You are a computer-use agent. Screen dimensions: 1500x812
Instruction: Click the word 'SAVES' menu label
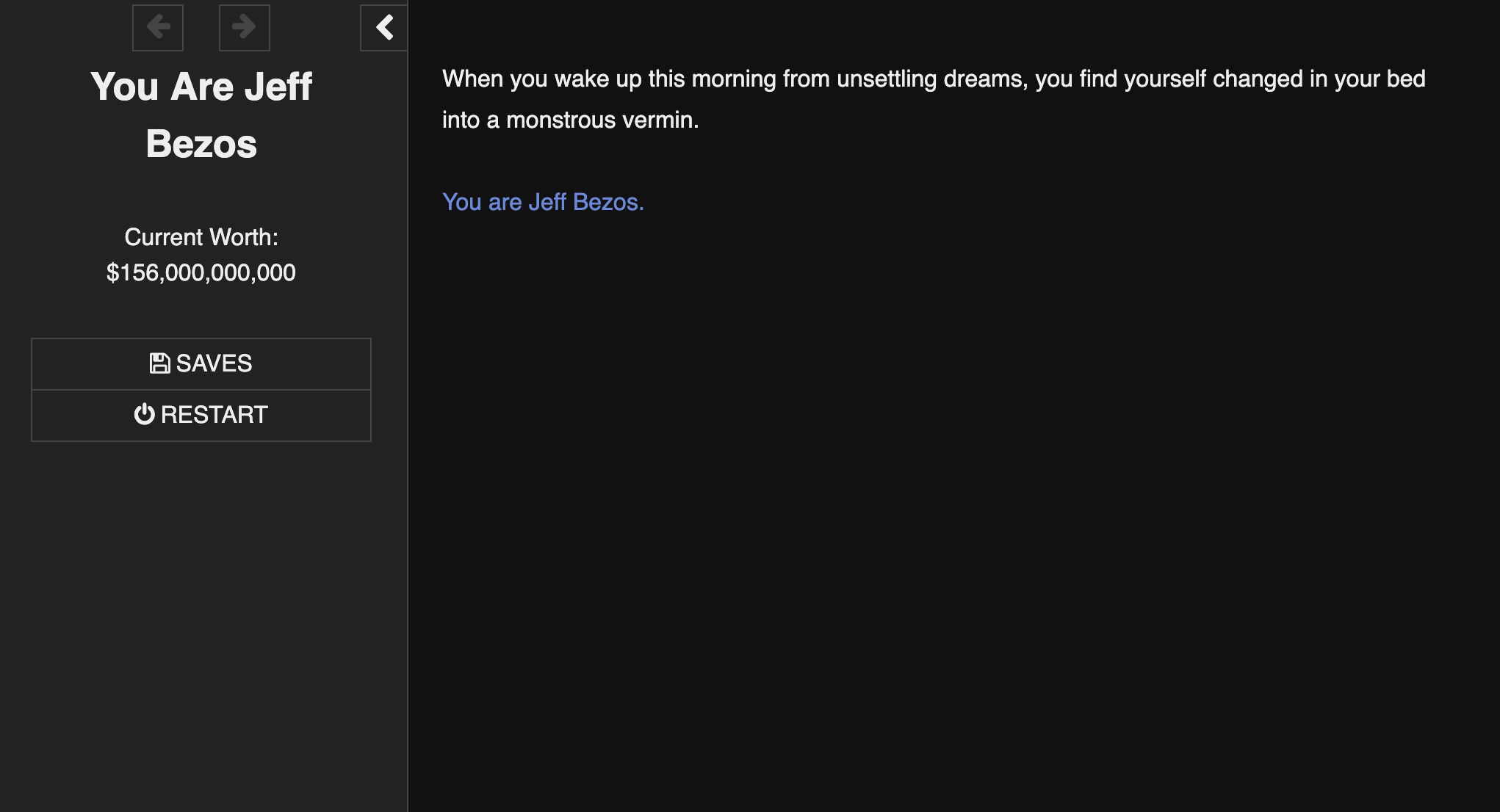click(x=214, y=363)
